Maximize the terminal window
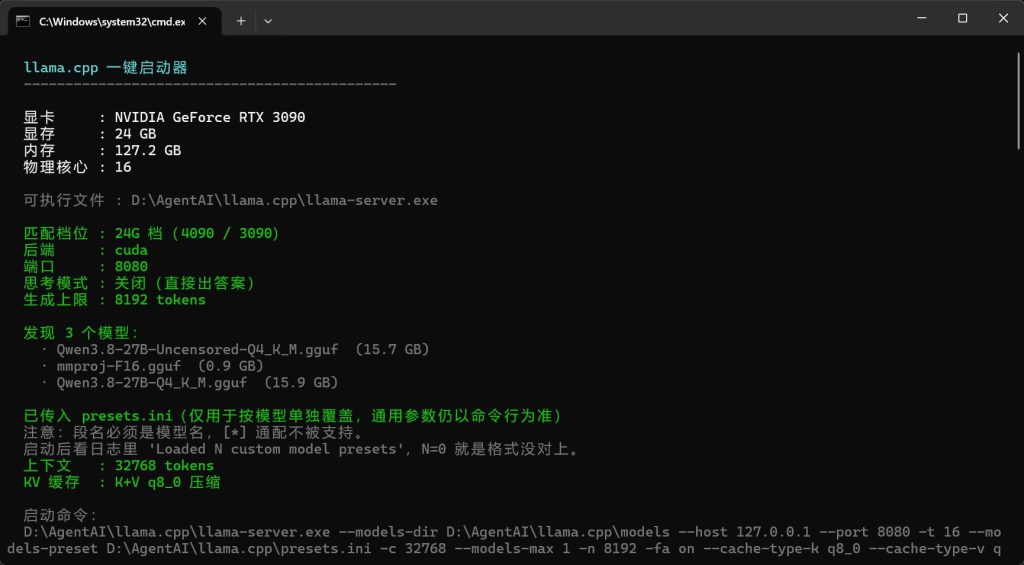1024x565 pixels. coord(963,18)
